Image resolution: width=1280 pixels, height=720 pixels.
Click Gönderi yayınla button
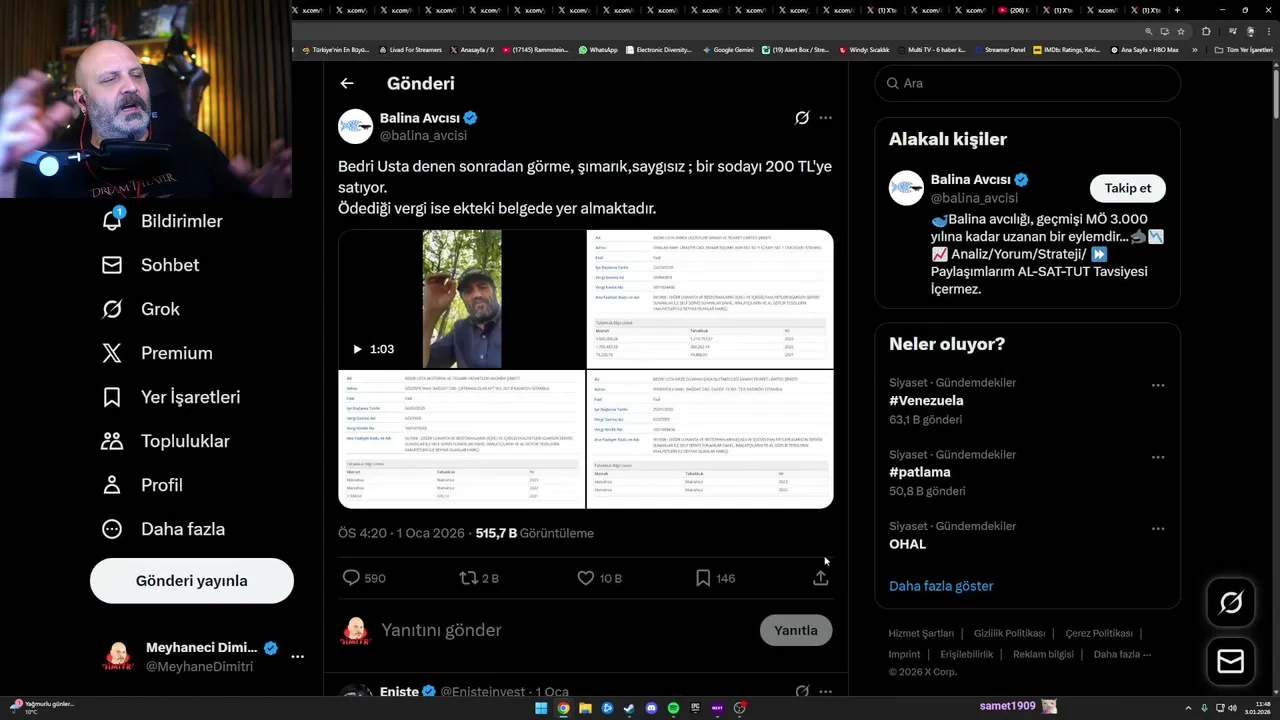(x=192, y=581)
